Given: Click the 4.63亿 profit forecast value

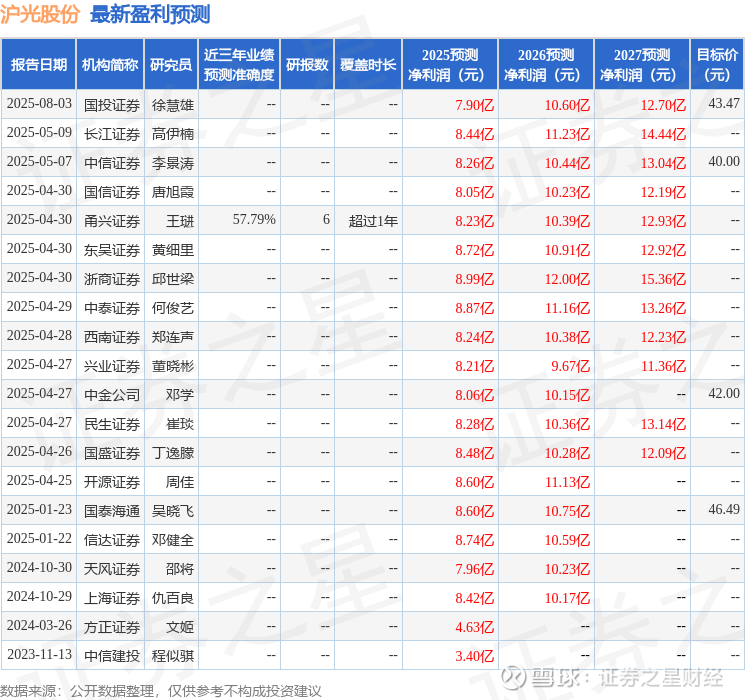Looking at the screenshot, I should [x=474, y=627].
